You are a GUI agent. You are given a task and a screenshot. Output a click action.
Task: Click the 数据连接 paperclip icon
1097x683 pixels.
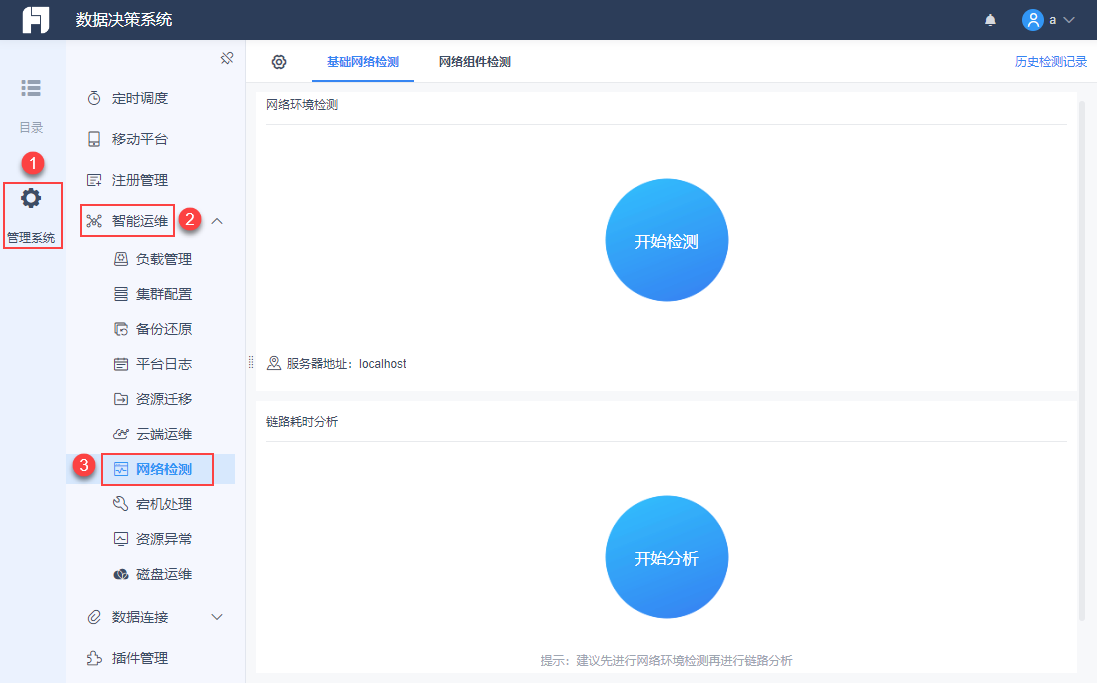94,617
